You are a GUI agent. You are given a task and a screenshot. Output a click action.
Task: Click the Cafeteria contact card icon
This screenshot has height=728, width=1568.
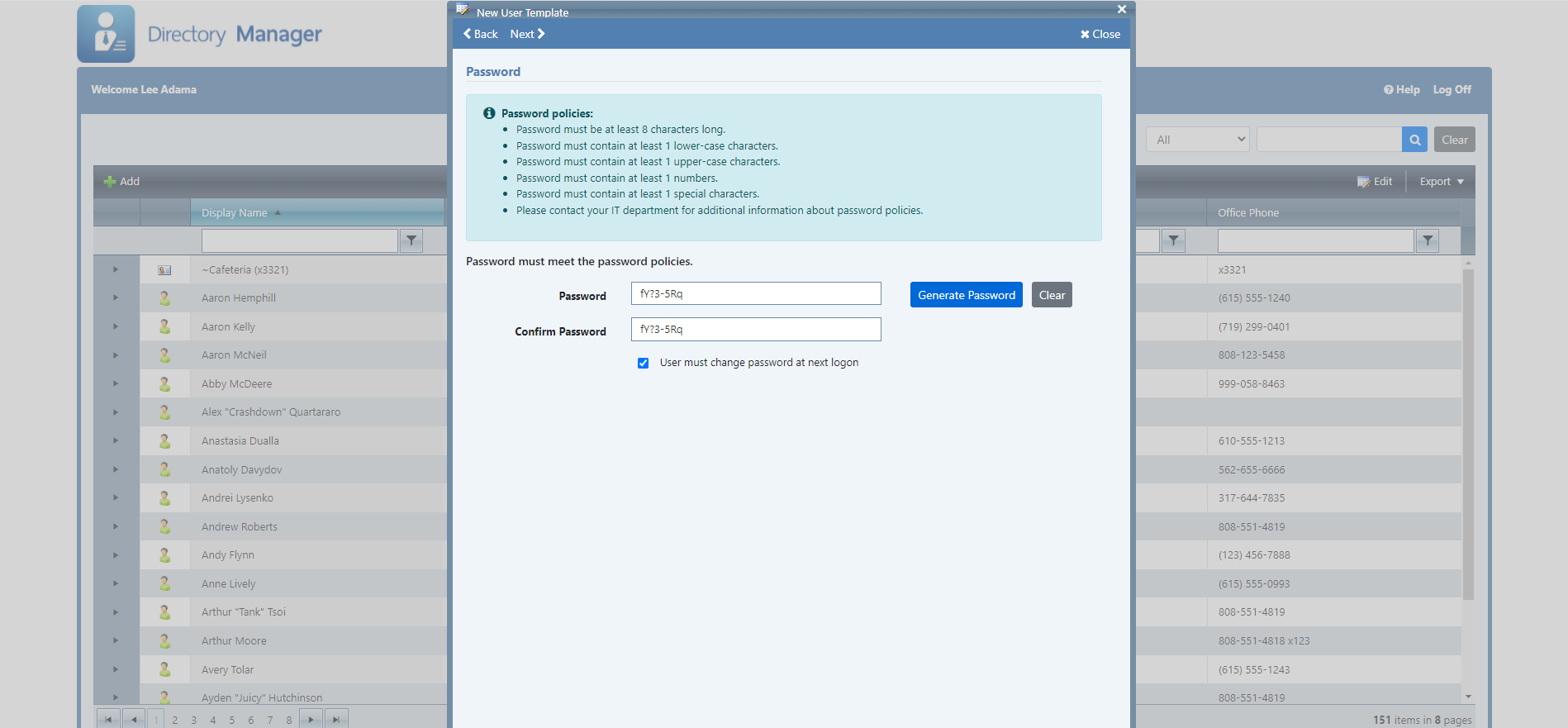click(164, 270)
